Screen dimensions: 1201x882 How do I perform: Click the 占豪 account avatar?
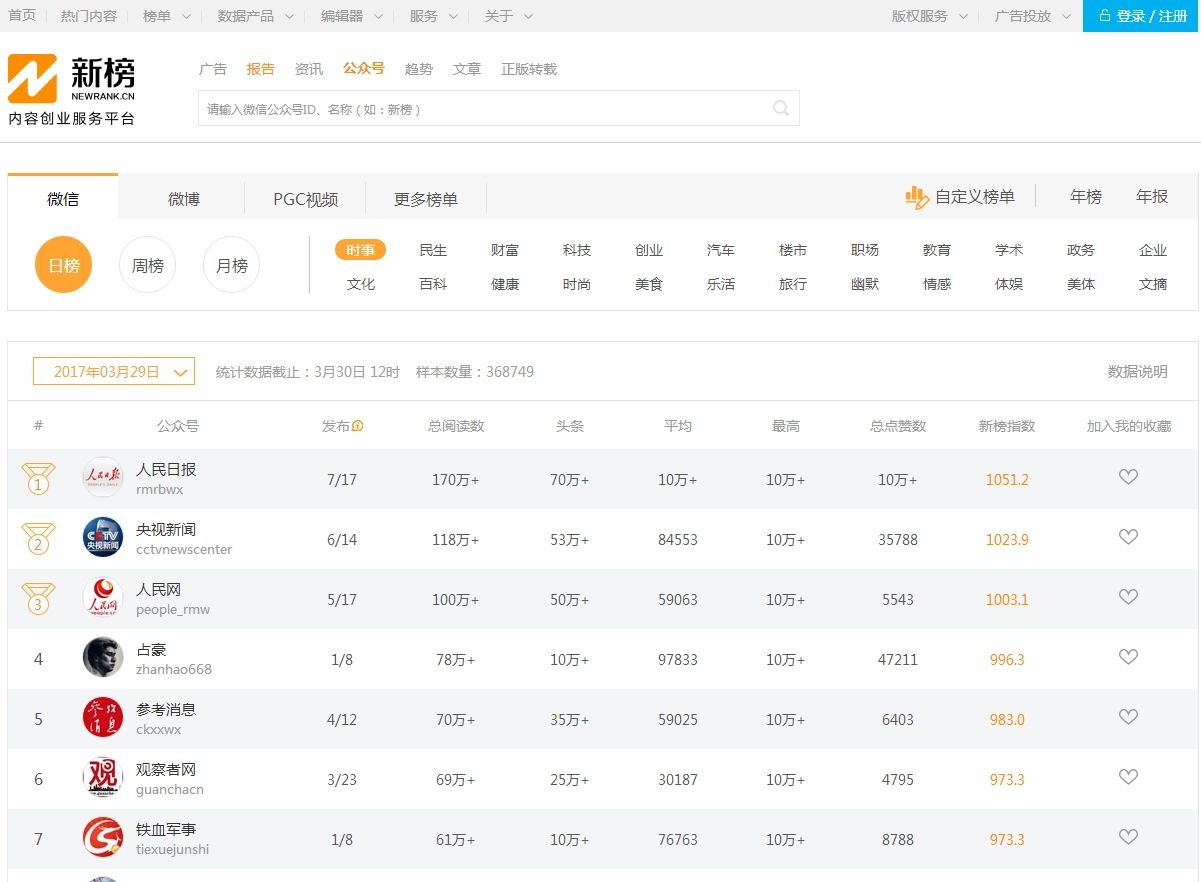click(x=103, y=658)
